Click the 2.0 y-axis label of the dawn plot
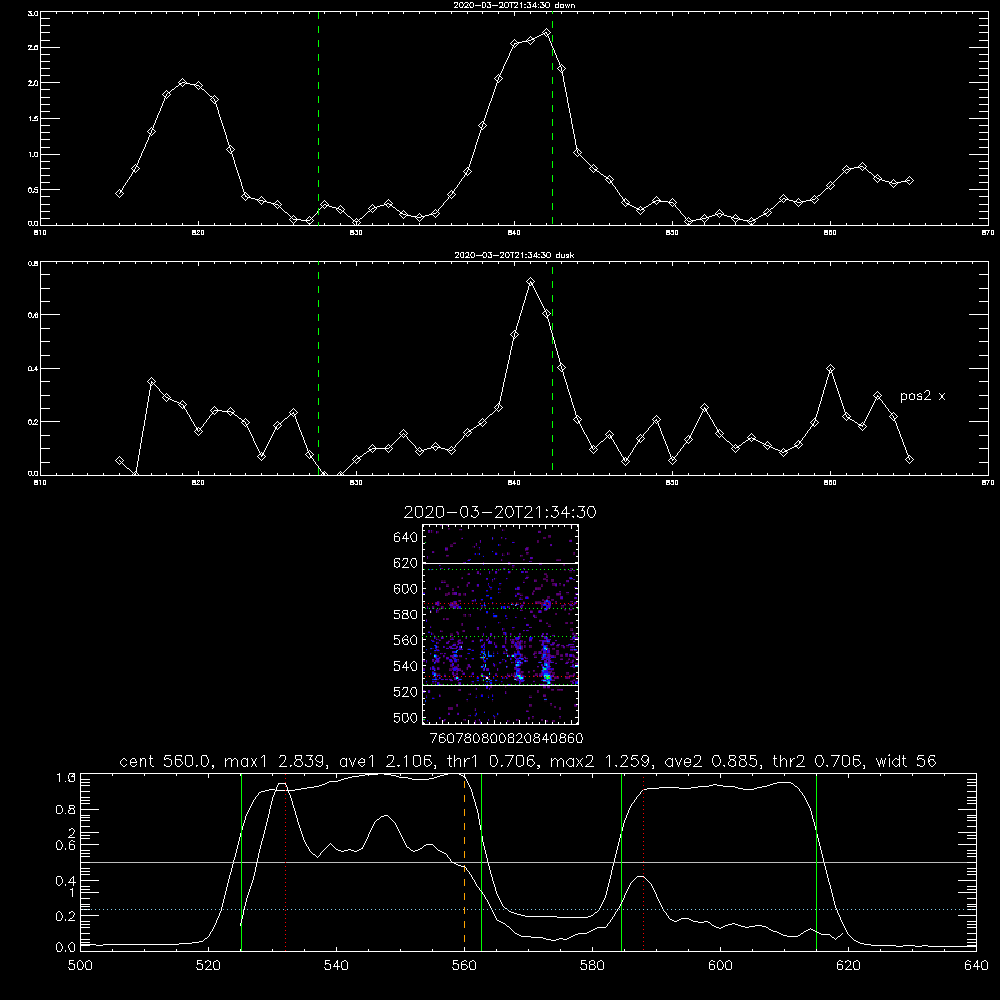The image size is (1000, 1000). [x=34, y=83]
